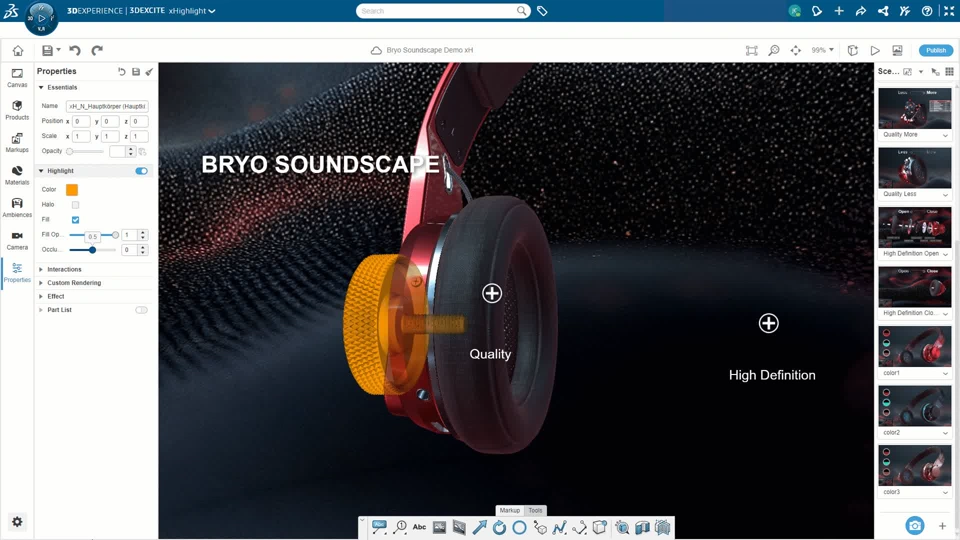Enable the Halo checkbox

point(75,205)
